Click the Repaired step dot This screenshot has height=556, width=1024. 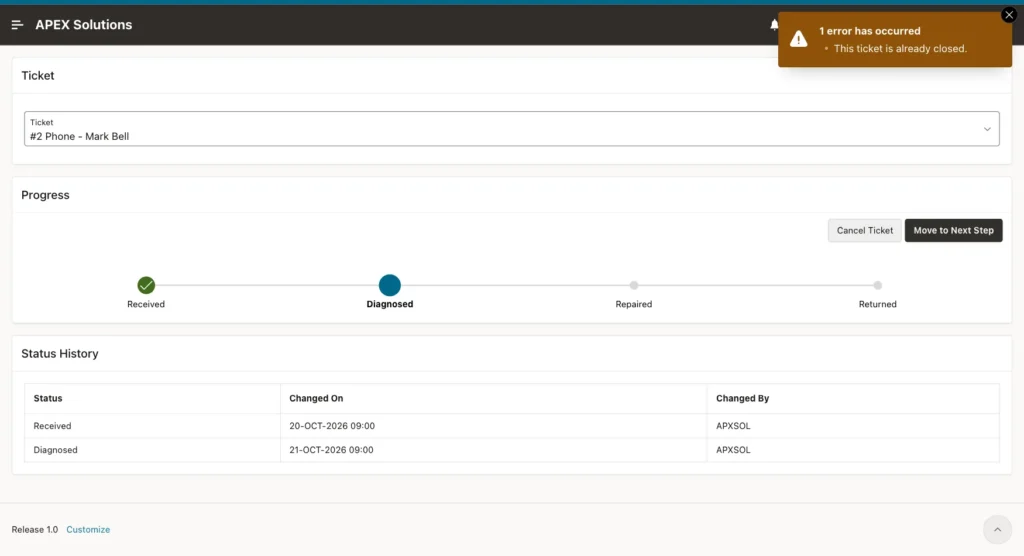(633, 285)
